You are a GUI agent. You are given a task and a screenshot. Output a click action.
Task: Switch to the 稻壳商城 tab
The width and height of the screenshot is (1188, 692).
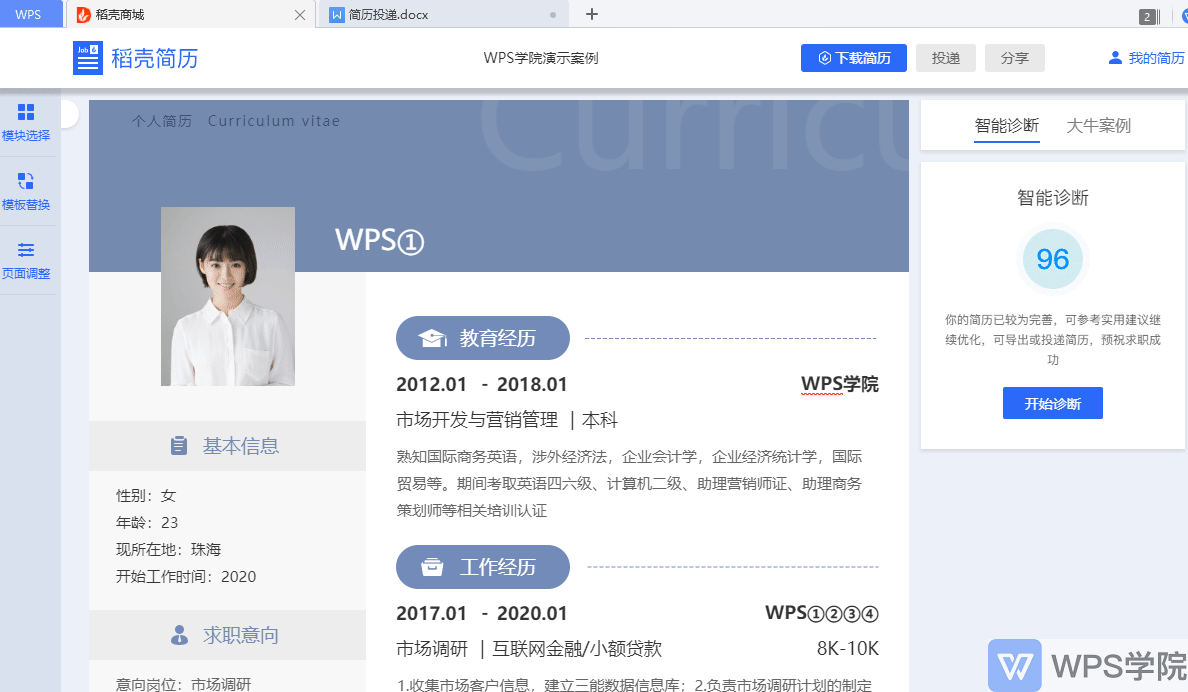click(x=191, y=14)
